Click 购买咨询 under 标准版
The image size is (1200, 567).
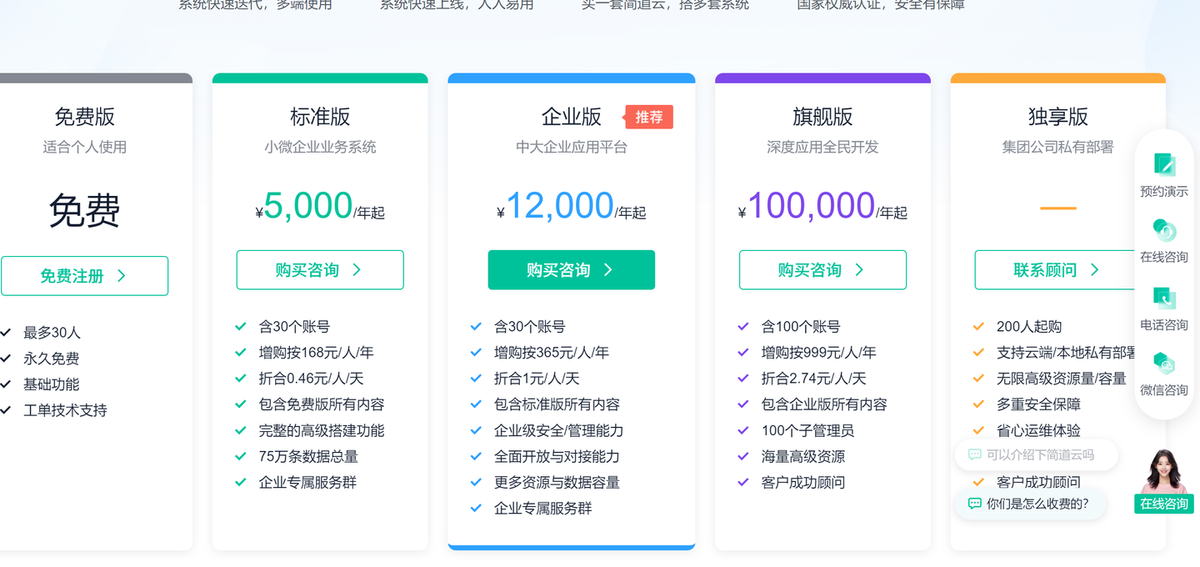point(320,270)
